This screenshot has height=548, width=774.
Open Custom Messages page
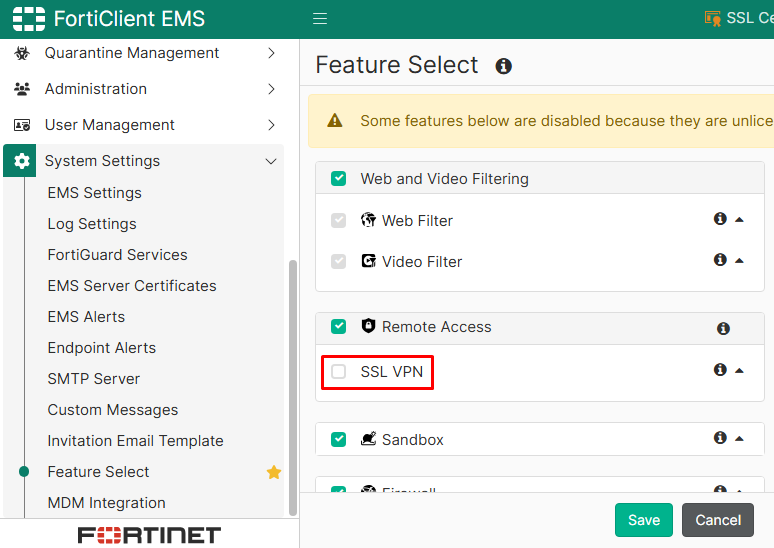tap(113, 410)
